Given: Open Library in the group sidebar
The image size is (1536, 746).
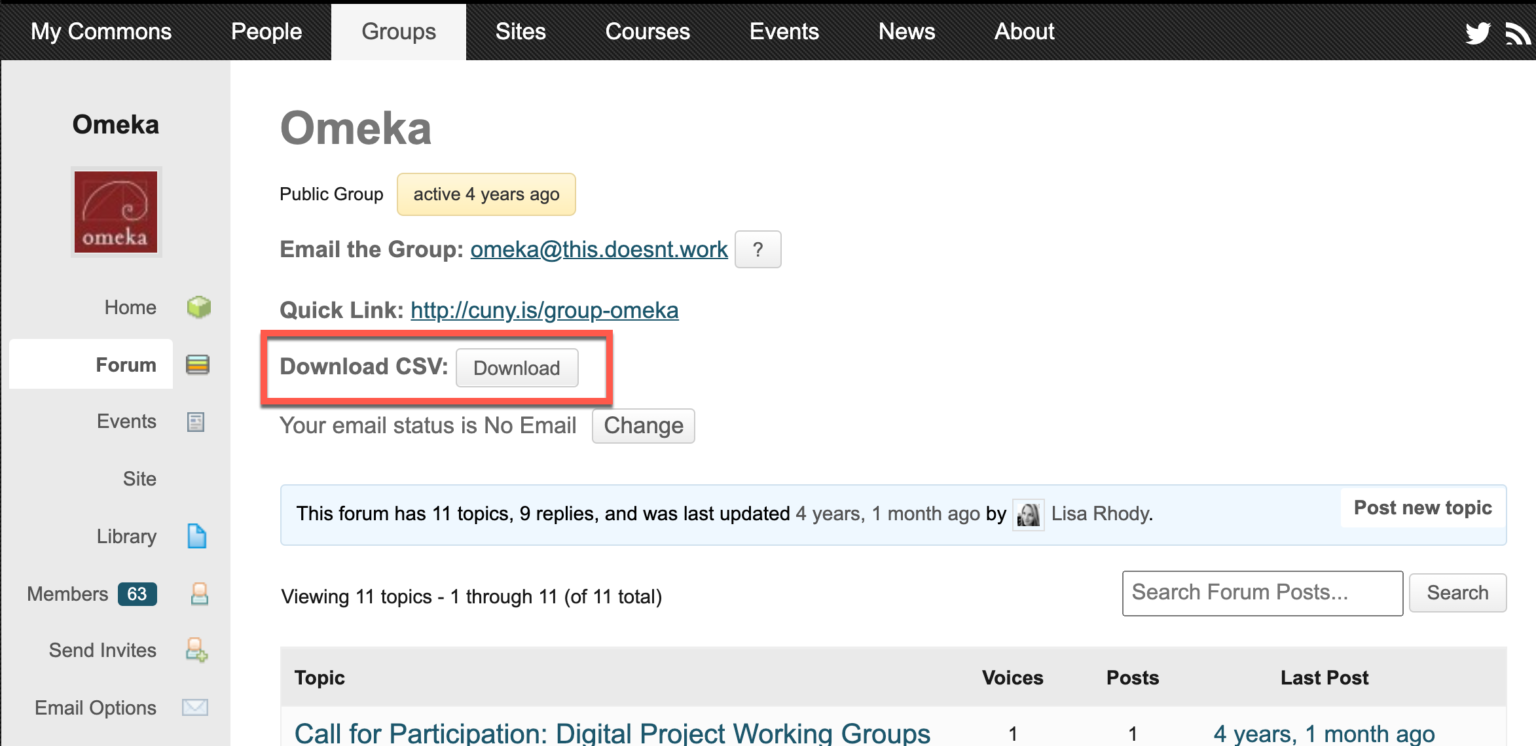Looking at the screenshot, I should 126,536.
